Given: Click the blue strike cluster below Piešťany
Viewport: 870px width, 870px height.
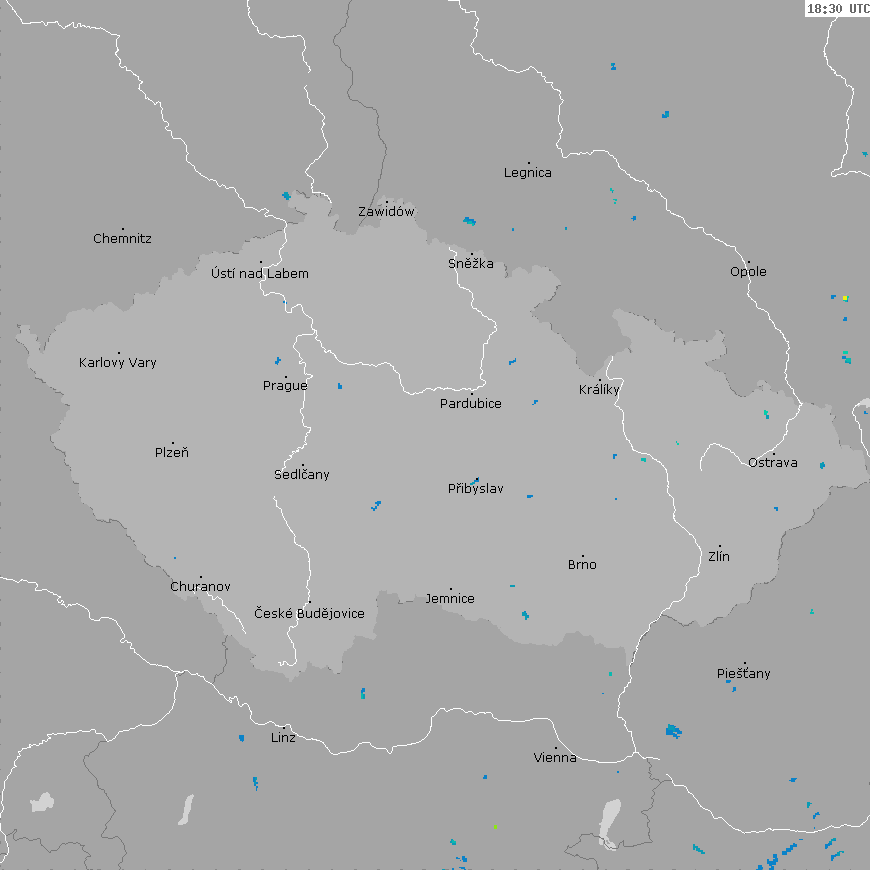Looking at the screenshot, I should [673, 731].
